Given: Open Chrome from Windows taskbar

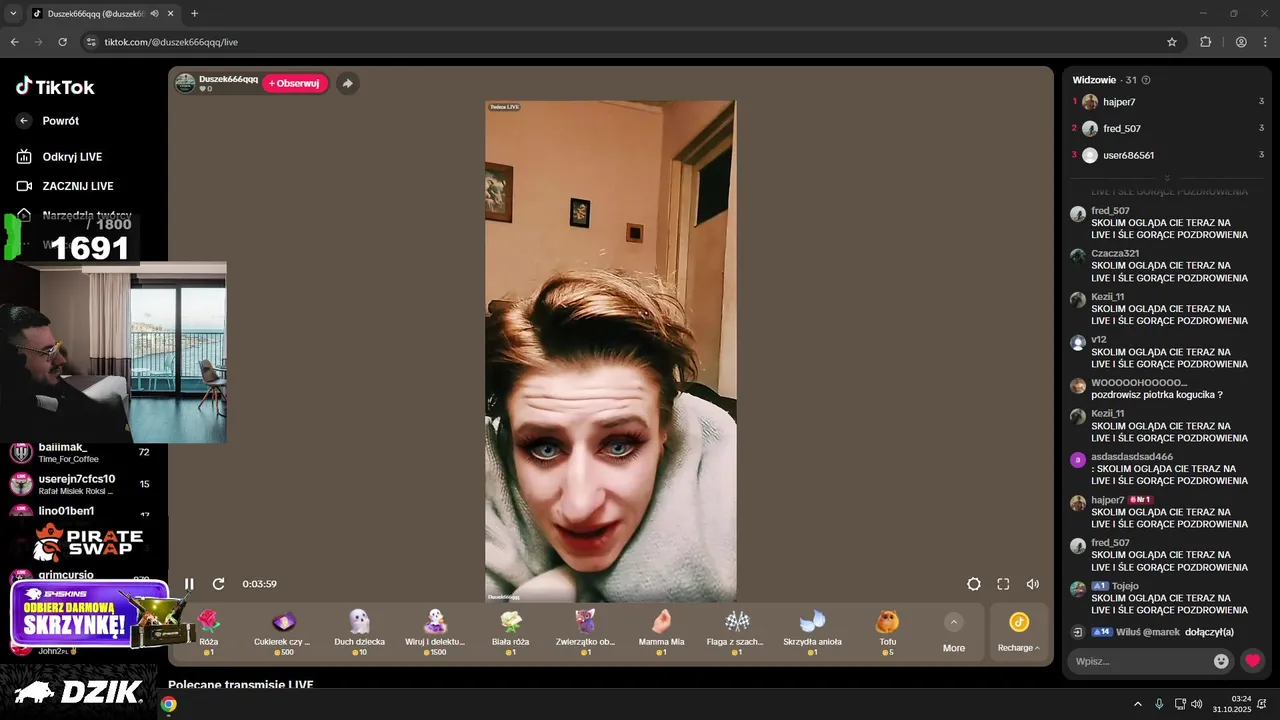Looking at the screenshot, I should [x=168, y=704].
